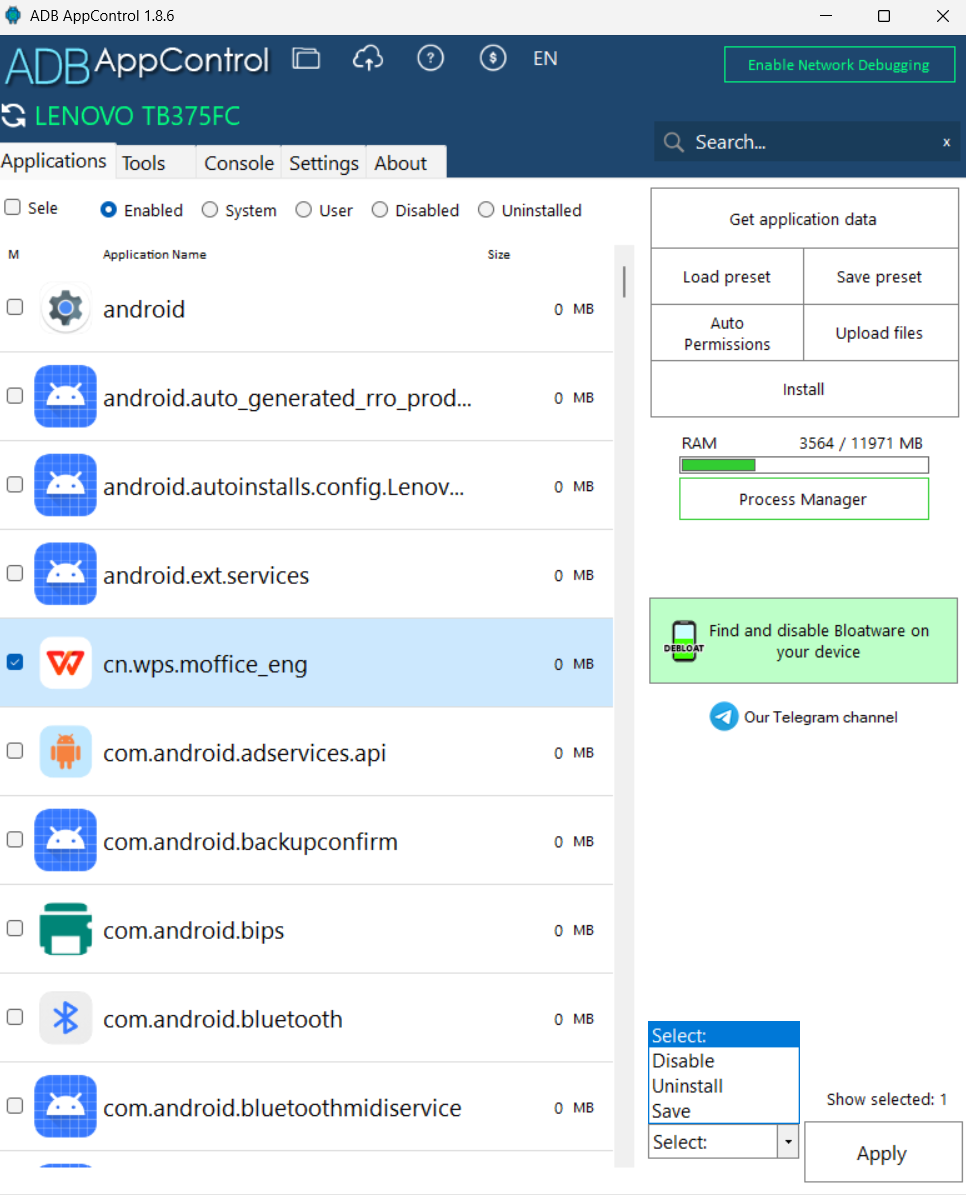Open the folder icon in header
Screen dimensions: 966x1195
click(306, 58)
